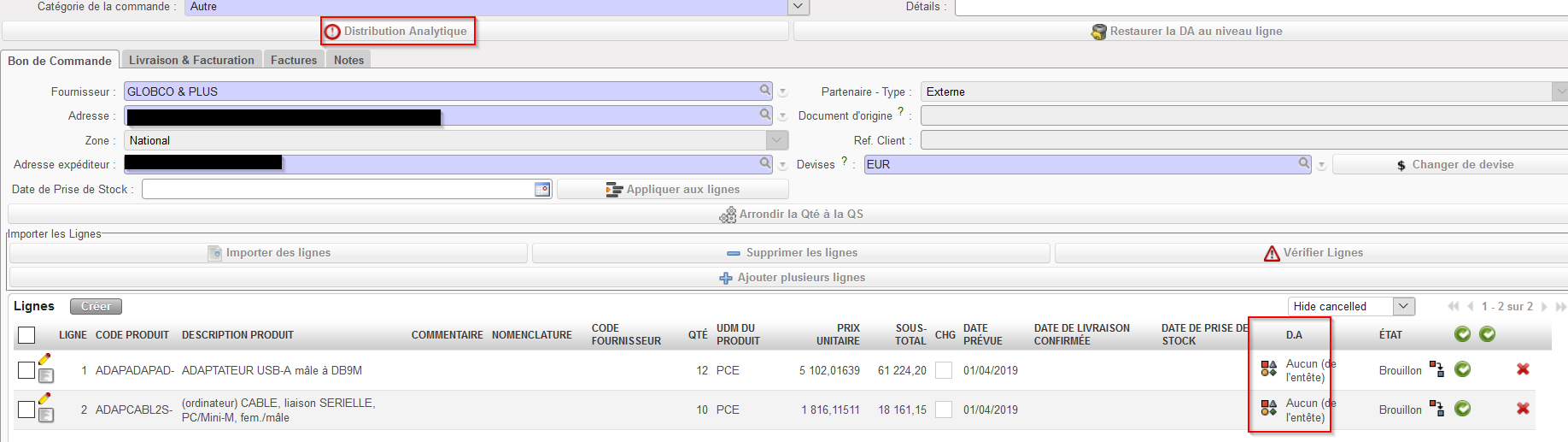
Task: Edit line 1 using the pencil icon
Action: (x=44, y=359)
